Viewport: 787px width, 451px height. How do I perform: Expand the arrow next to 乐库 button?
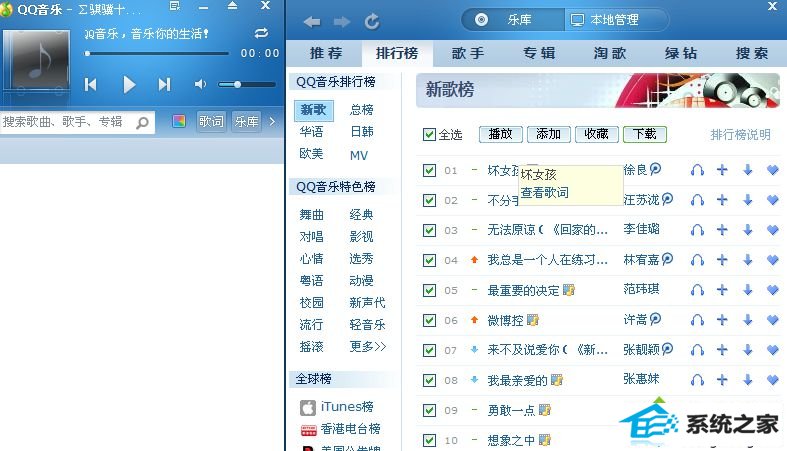[272, 121]
